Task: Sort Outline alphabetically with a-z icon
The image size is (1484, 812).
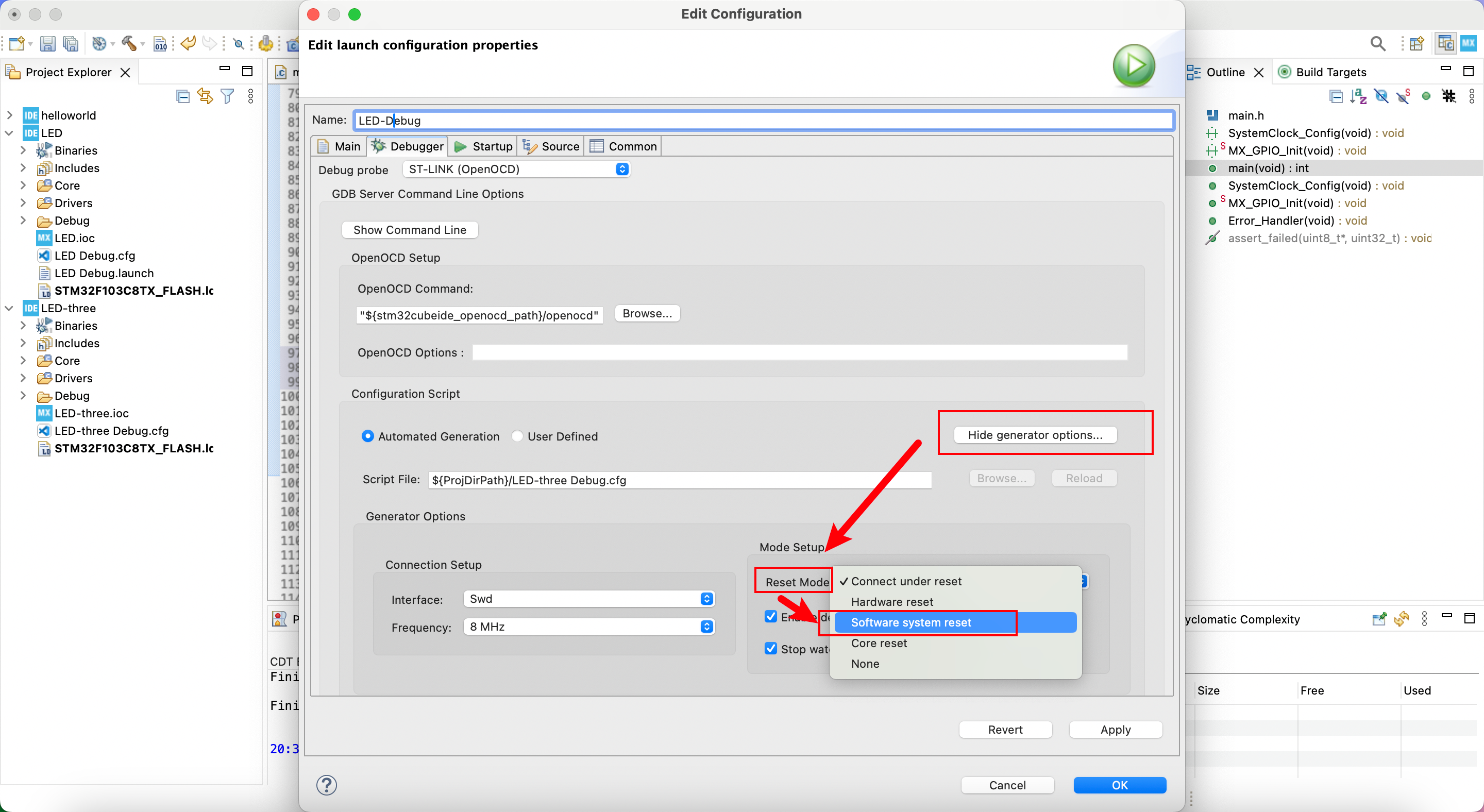Action: click(1358, 96)
